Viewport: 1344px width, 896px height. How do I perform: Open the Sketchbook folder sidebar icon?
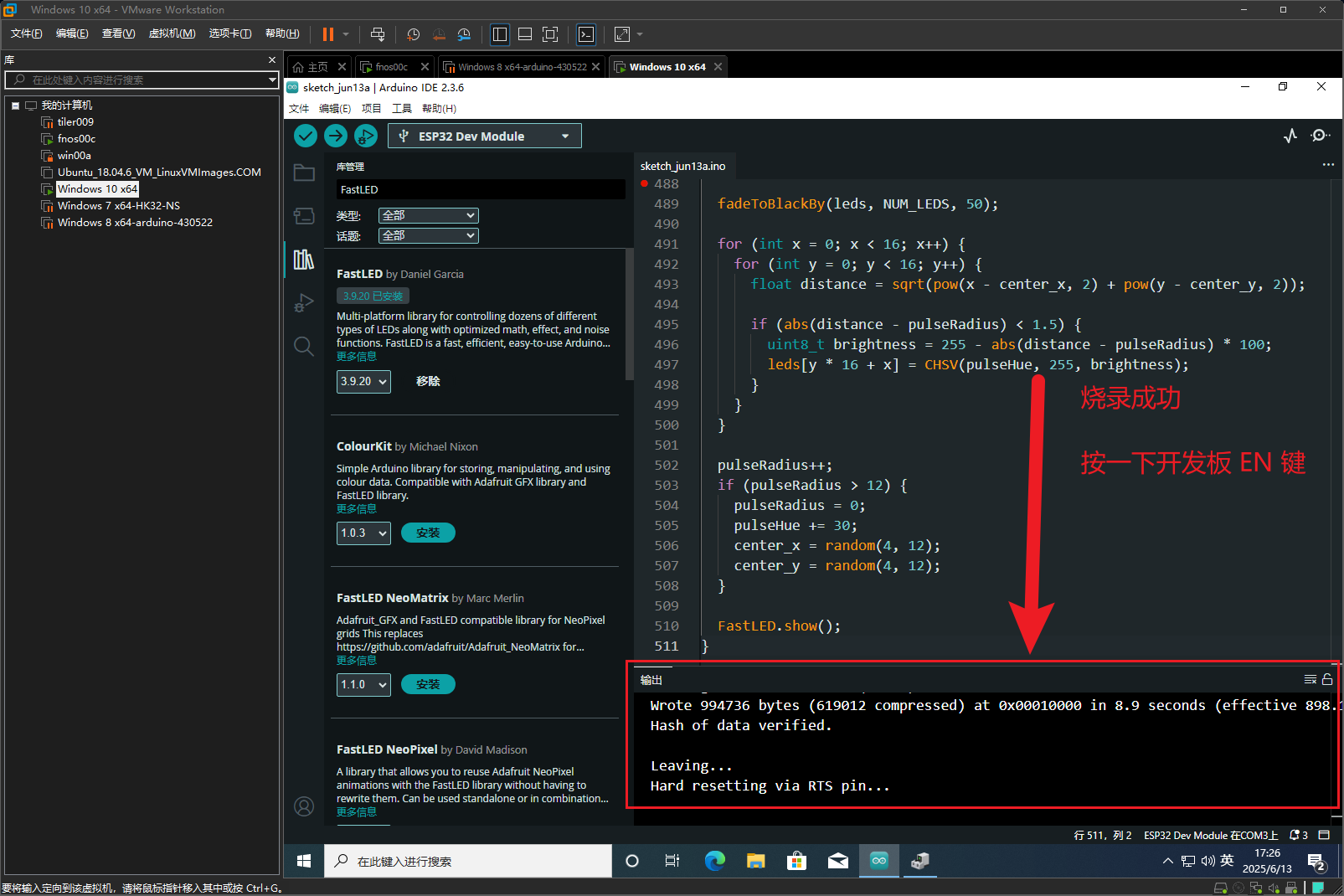[304, 173]
